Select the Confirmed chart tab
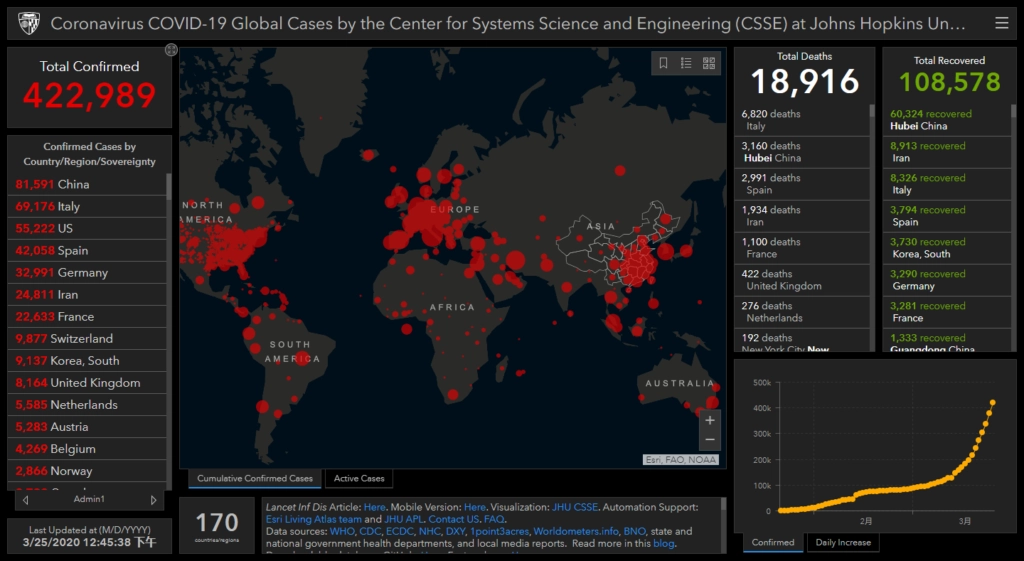The width and height of the screenshot is (1024, 561). click(x=773, y=543)
